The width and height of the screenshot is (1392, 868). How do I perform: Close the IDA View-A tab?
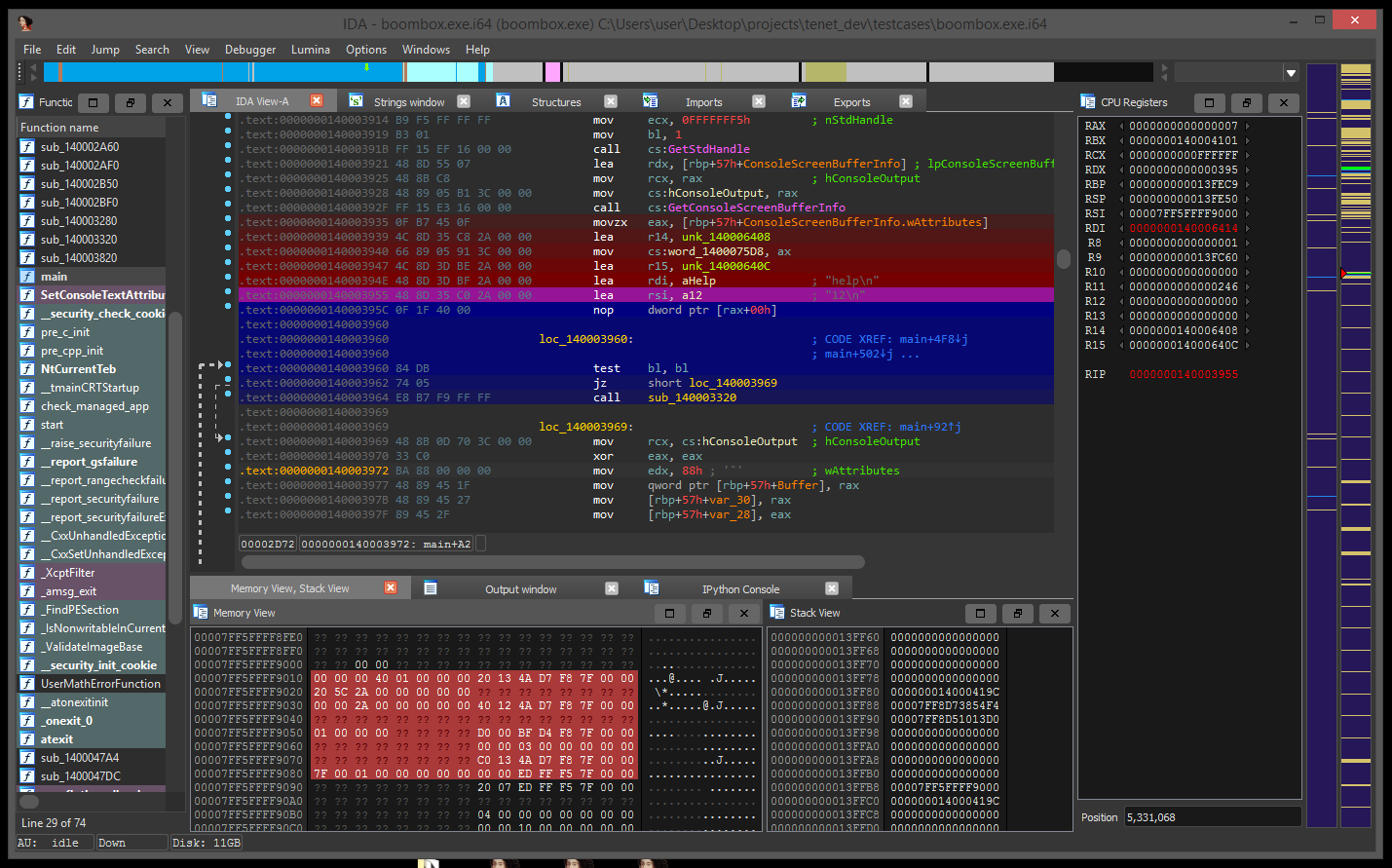tap(317, 100)
